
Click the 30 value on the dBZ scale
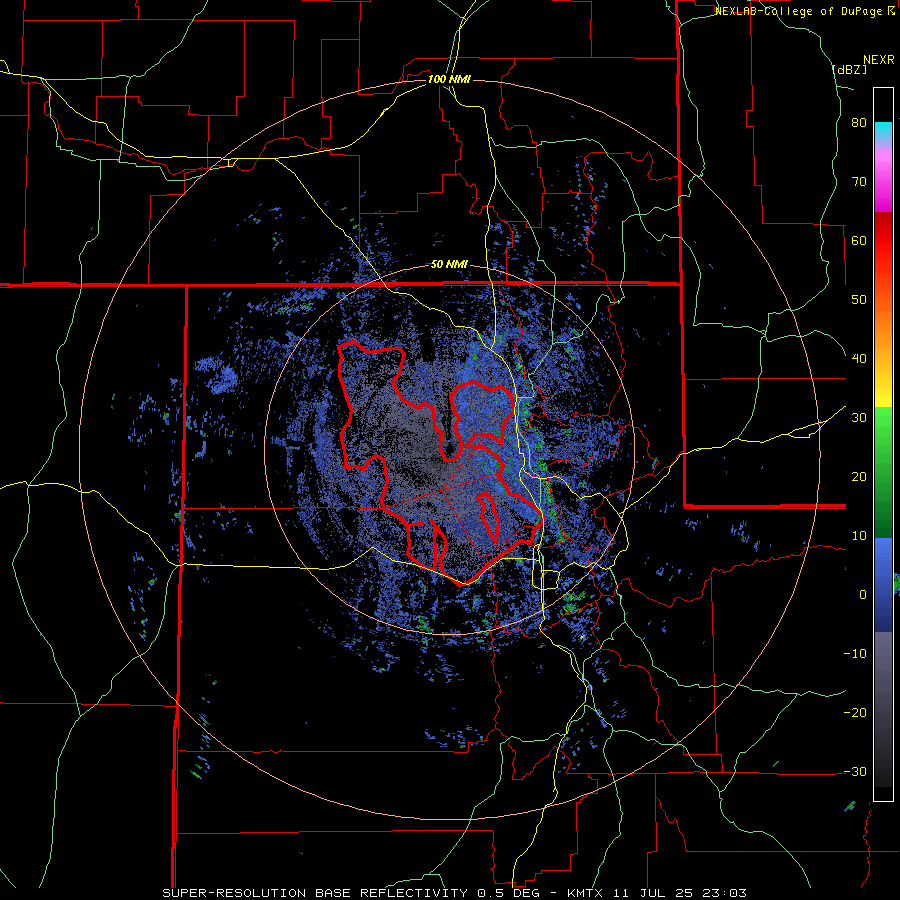(859, 417)
